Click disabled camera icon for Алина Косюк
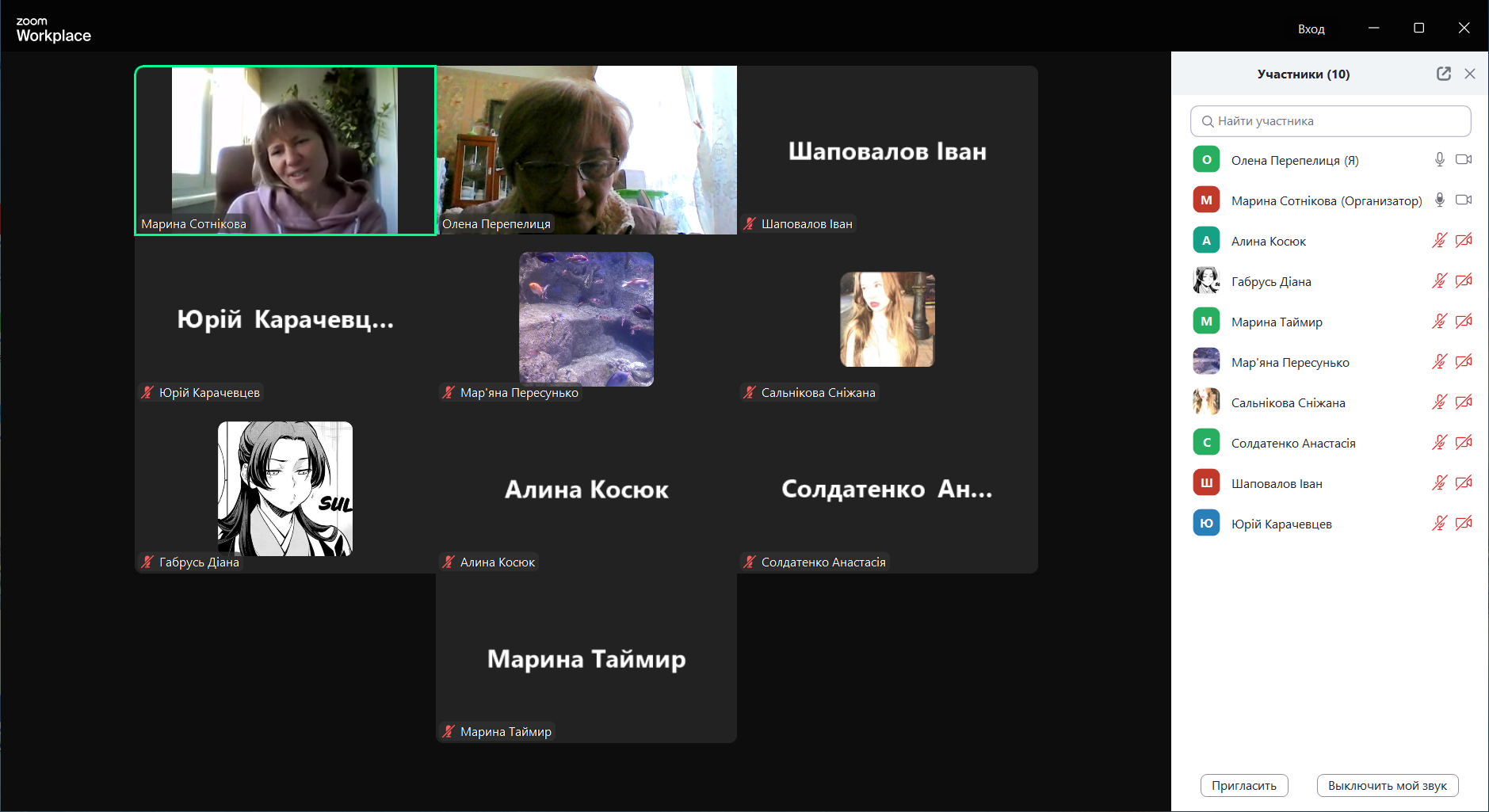This screenshot has height=812, width=1489. (1464, 241)
